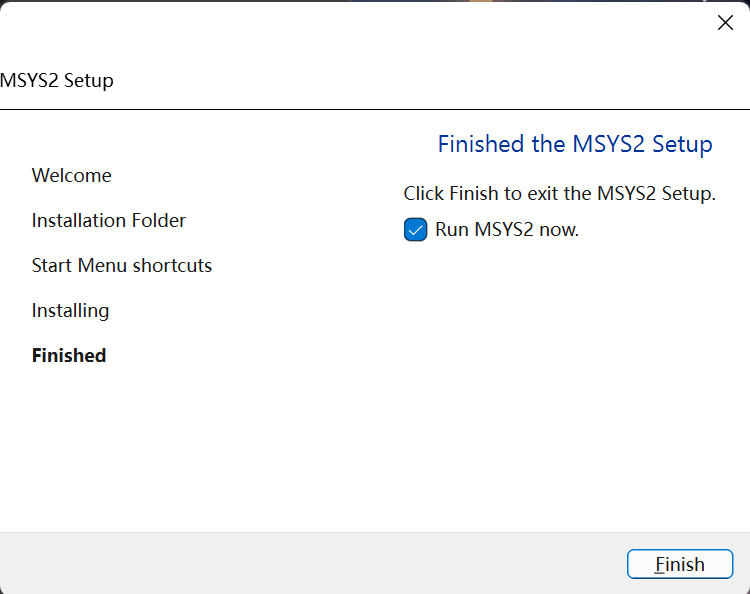Click the white checkmark in the blue box
Viewport: 750px width, 594px height.
pos(416,230)
